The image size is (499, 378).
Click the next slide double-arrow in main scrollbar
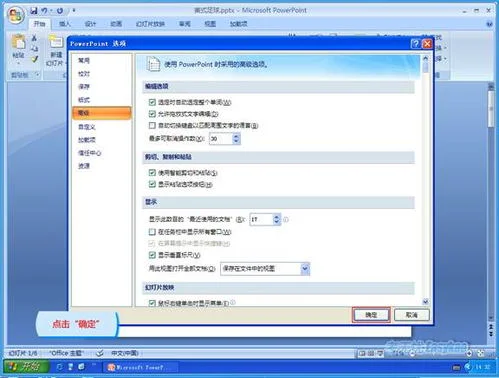(x=491, y=333)
